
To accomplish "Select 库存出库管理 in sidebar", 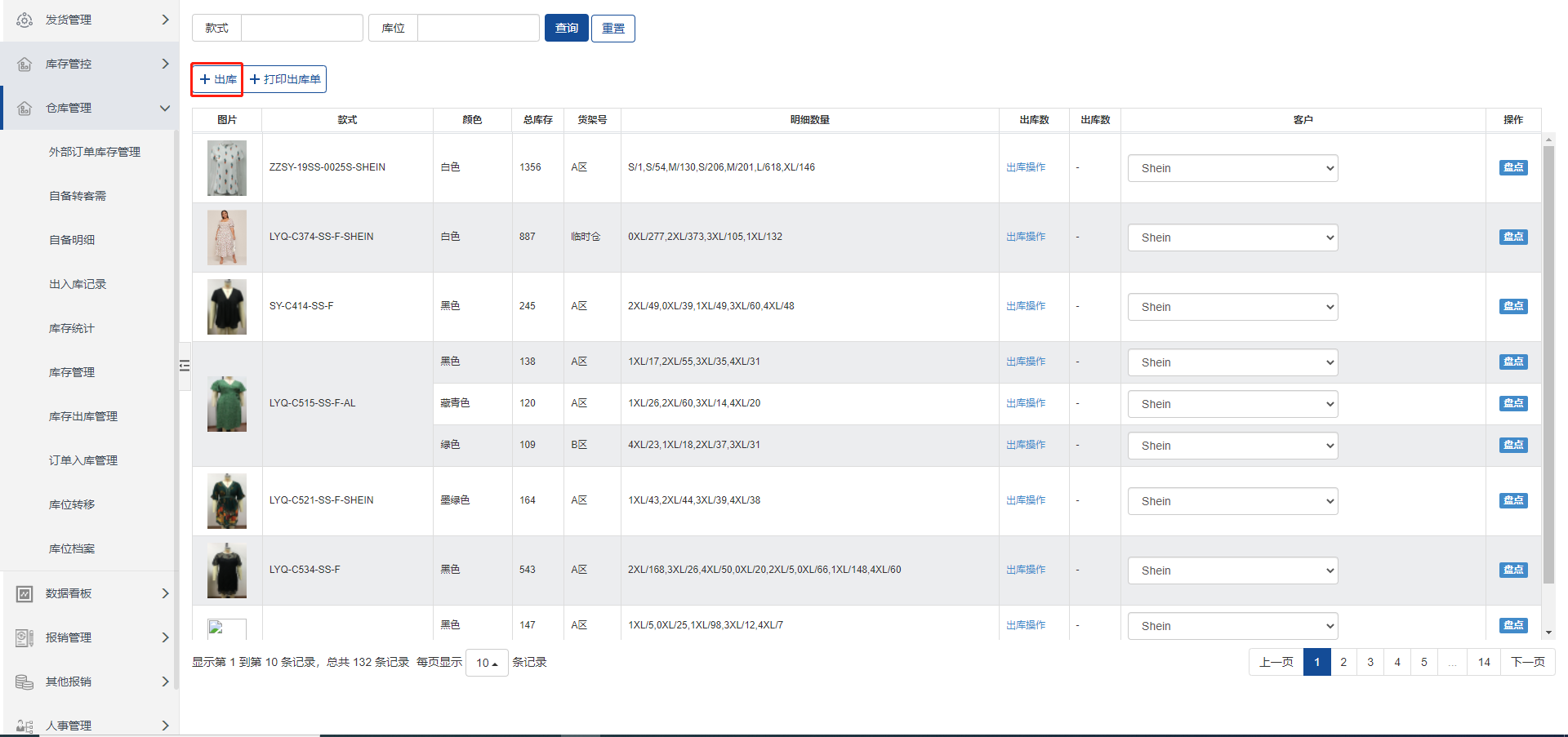I will (x=83, y=416).
